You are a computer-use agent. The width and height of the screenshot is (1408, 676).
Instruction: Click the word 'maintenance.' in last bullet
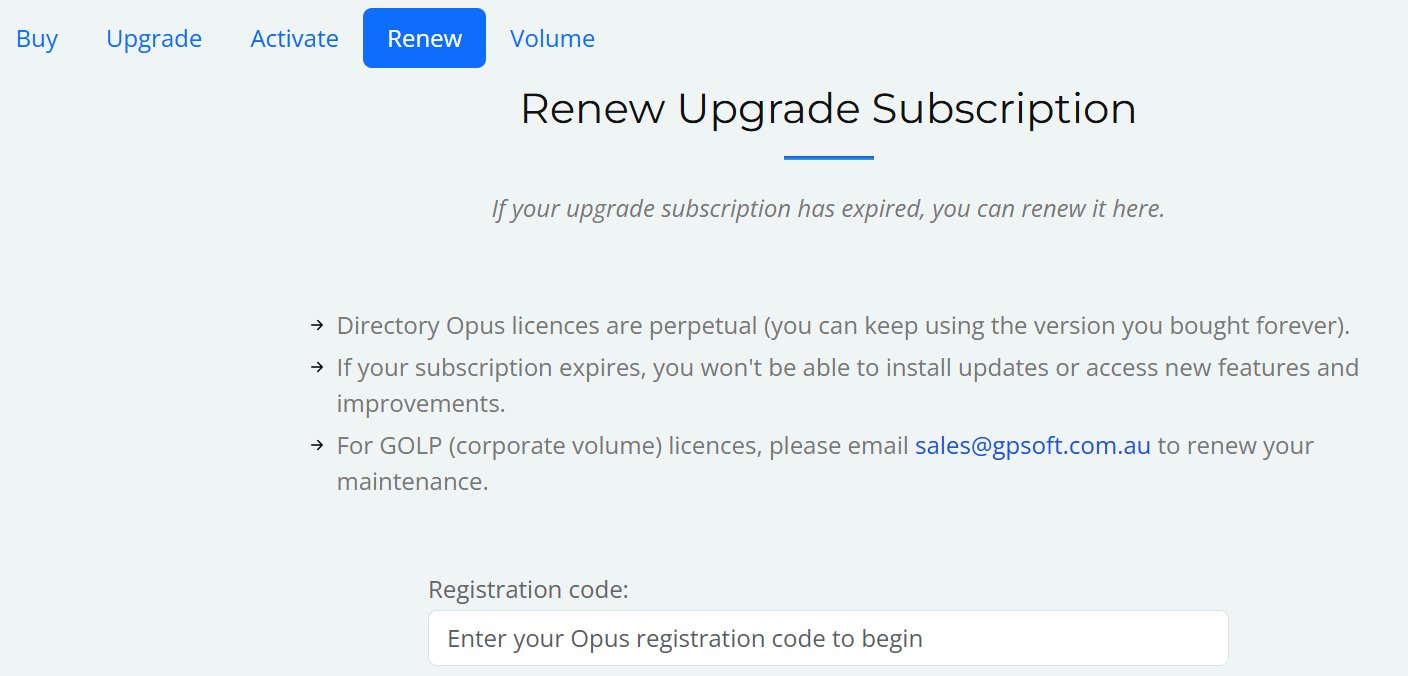[x=412, y=482]
